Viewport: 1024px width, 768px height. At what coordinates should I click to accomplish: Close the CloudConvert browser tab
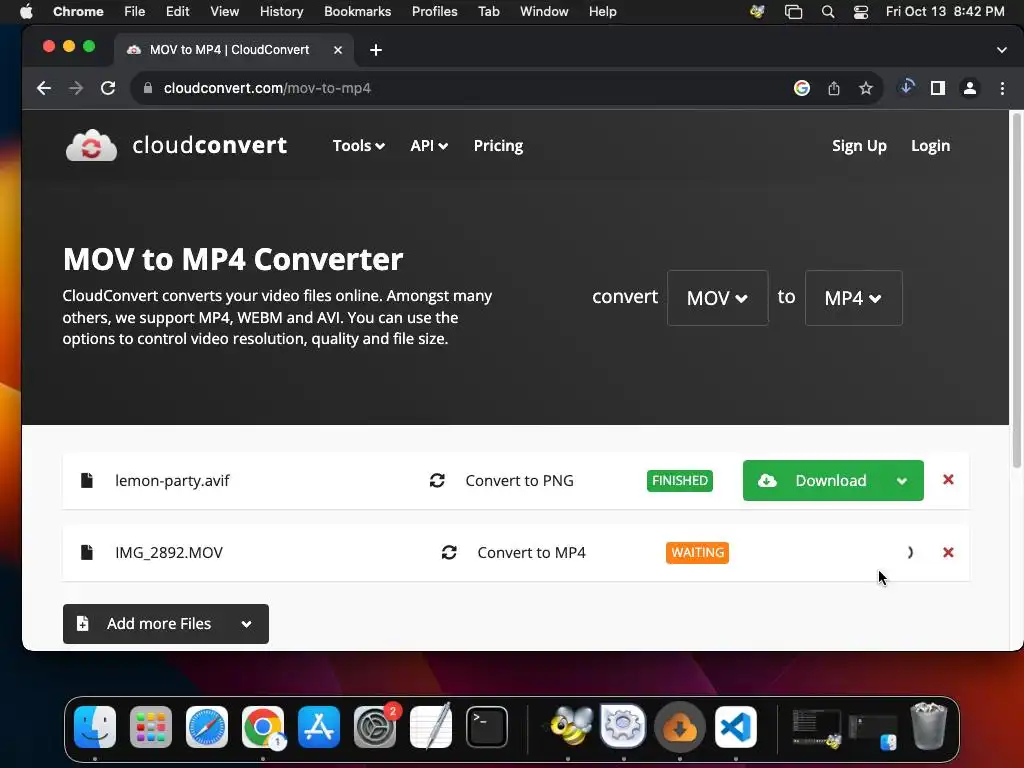click(338, 50)
